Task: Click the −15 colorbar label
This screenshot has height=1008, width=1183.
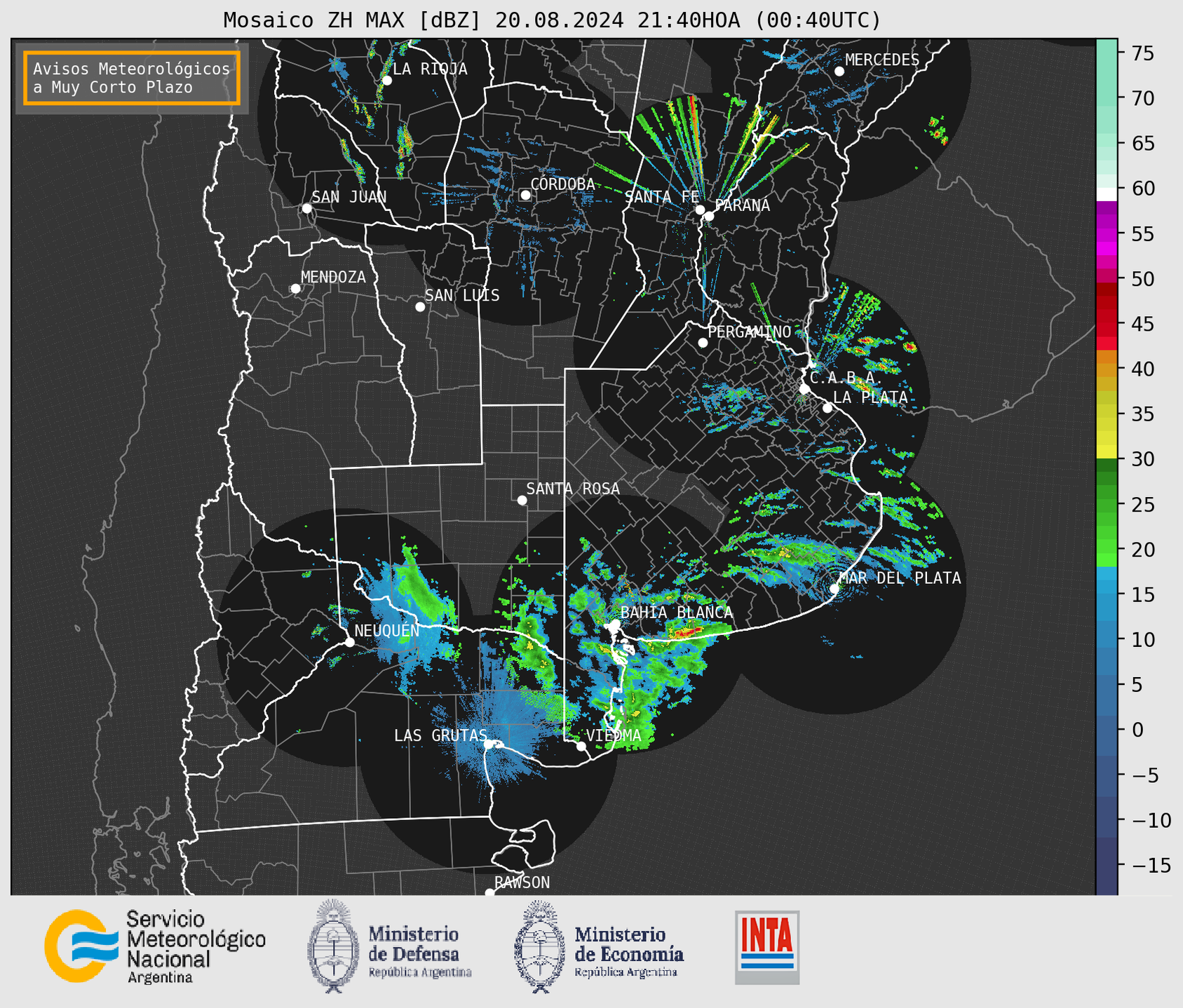Action: [1151, 866]
